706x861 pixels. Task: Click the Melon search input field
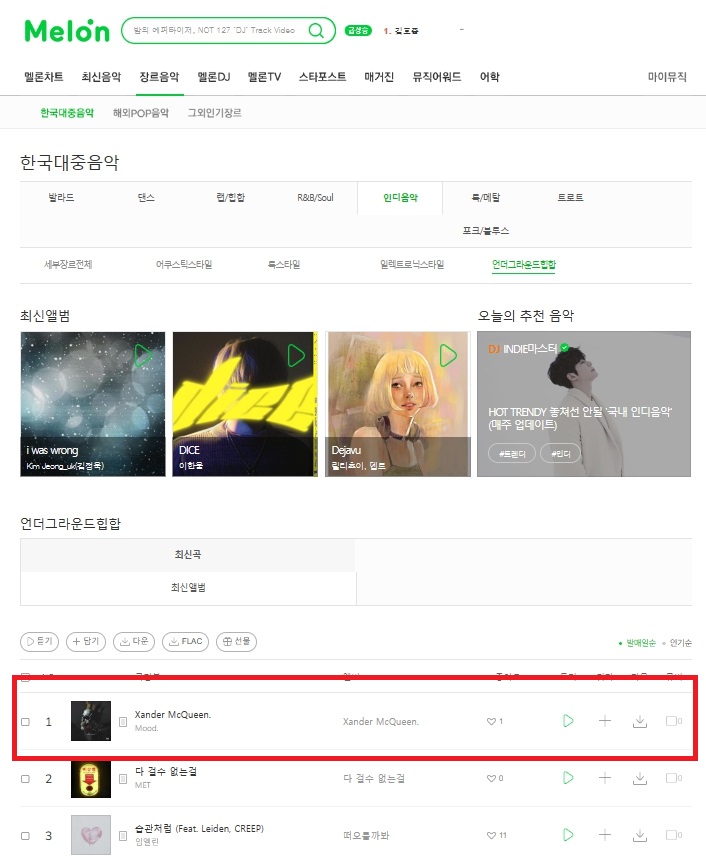pos(214,30)
